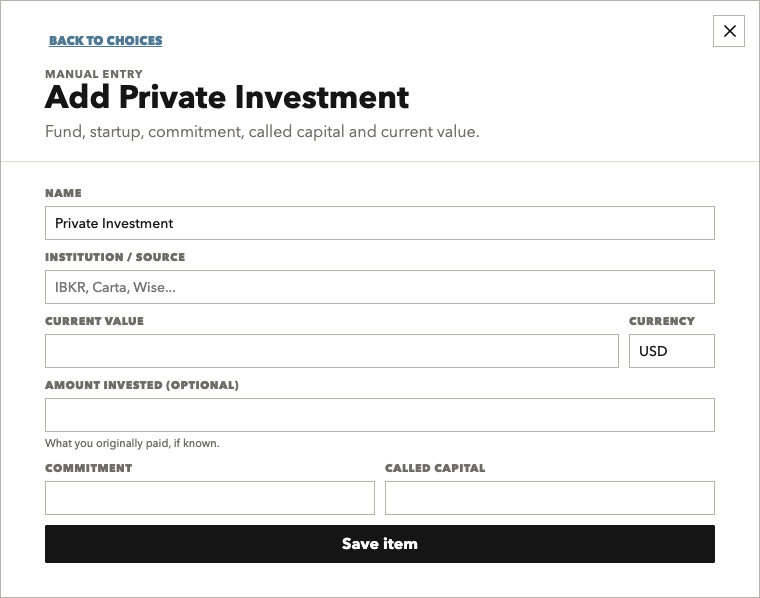Viewport: 760px width, 598px height.
Task: Click the CURRENT VALUE label text
Action: coord(95,321)
